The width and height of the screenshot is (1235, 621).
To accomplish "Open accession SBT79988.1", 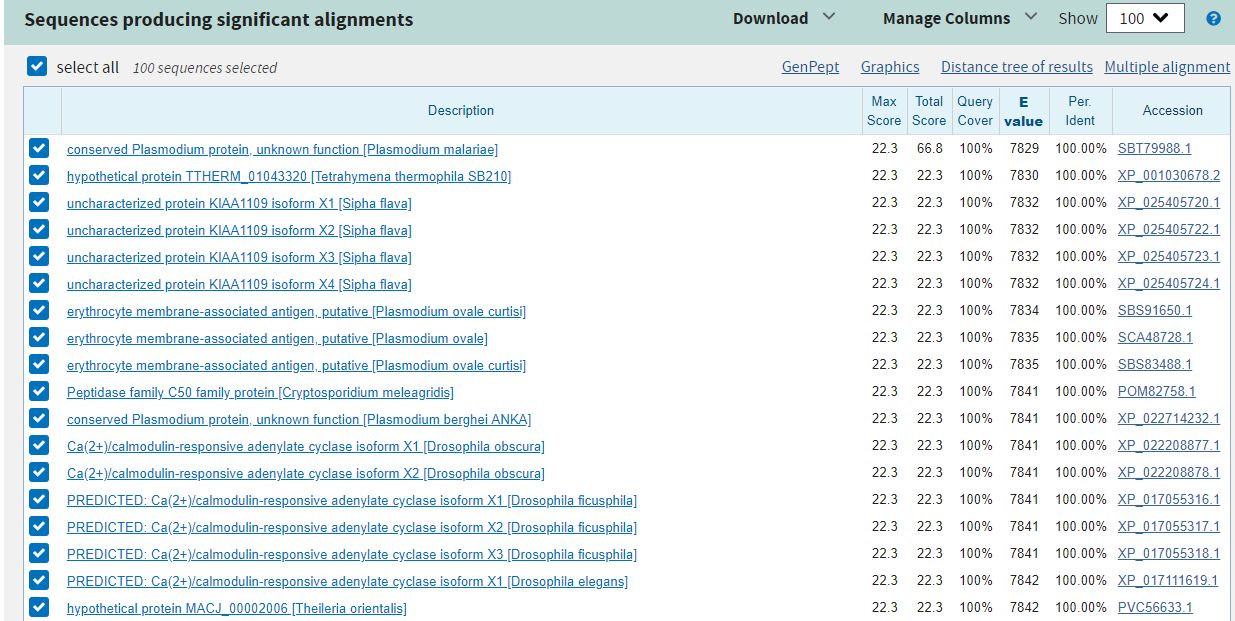I will pos(1154,148).
